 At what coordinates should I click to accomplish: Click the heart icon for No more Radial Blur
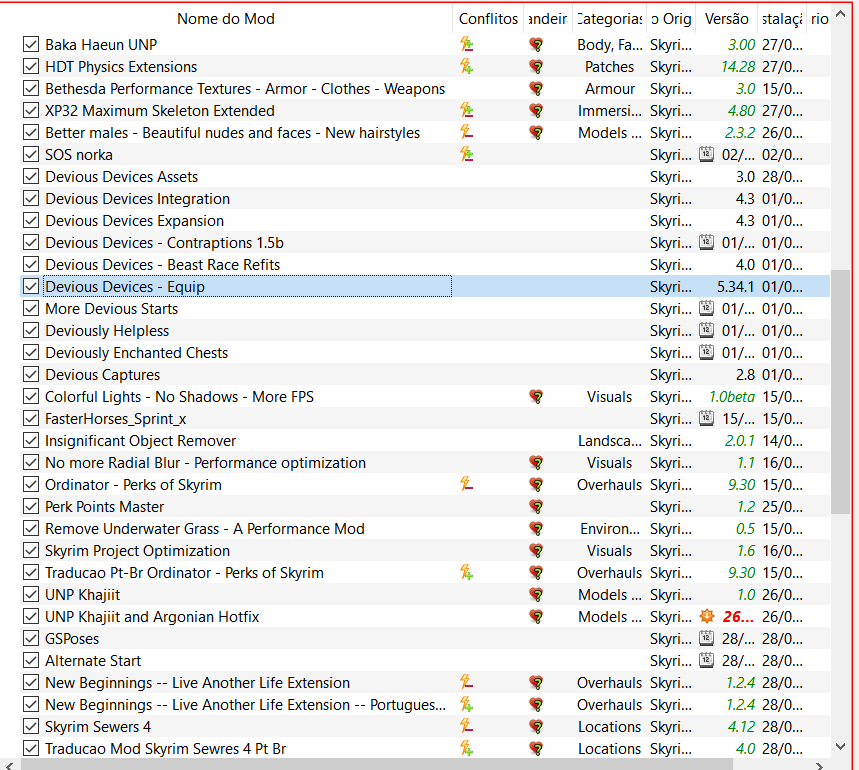pyautogui.click(x=536, y=462)
